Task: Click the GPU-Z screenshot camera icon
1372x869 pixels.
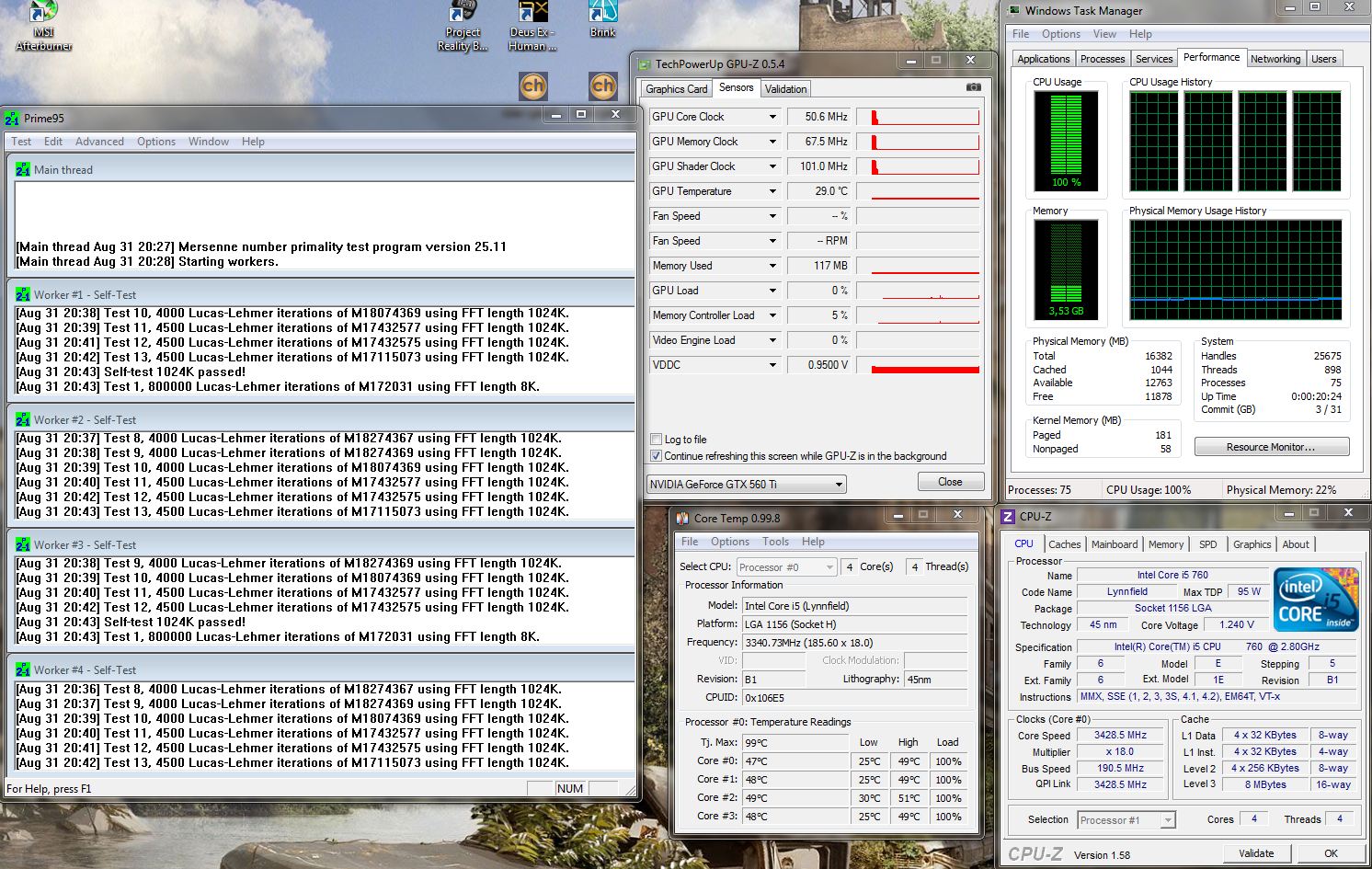Action: [973, 87]
